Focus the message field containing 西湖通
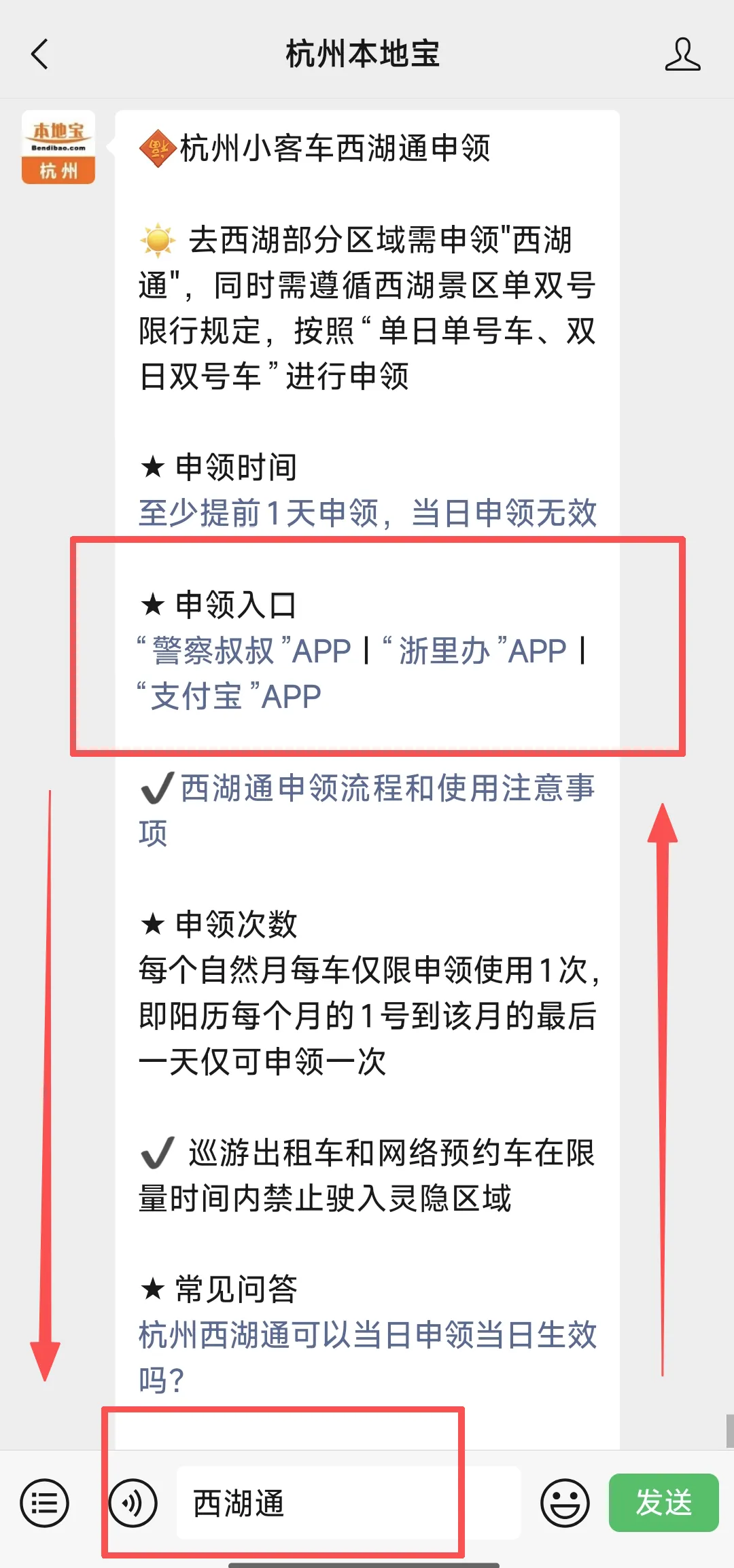This screenshot has width=734, height=1568. [349, 1503]
